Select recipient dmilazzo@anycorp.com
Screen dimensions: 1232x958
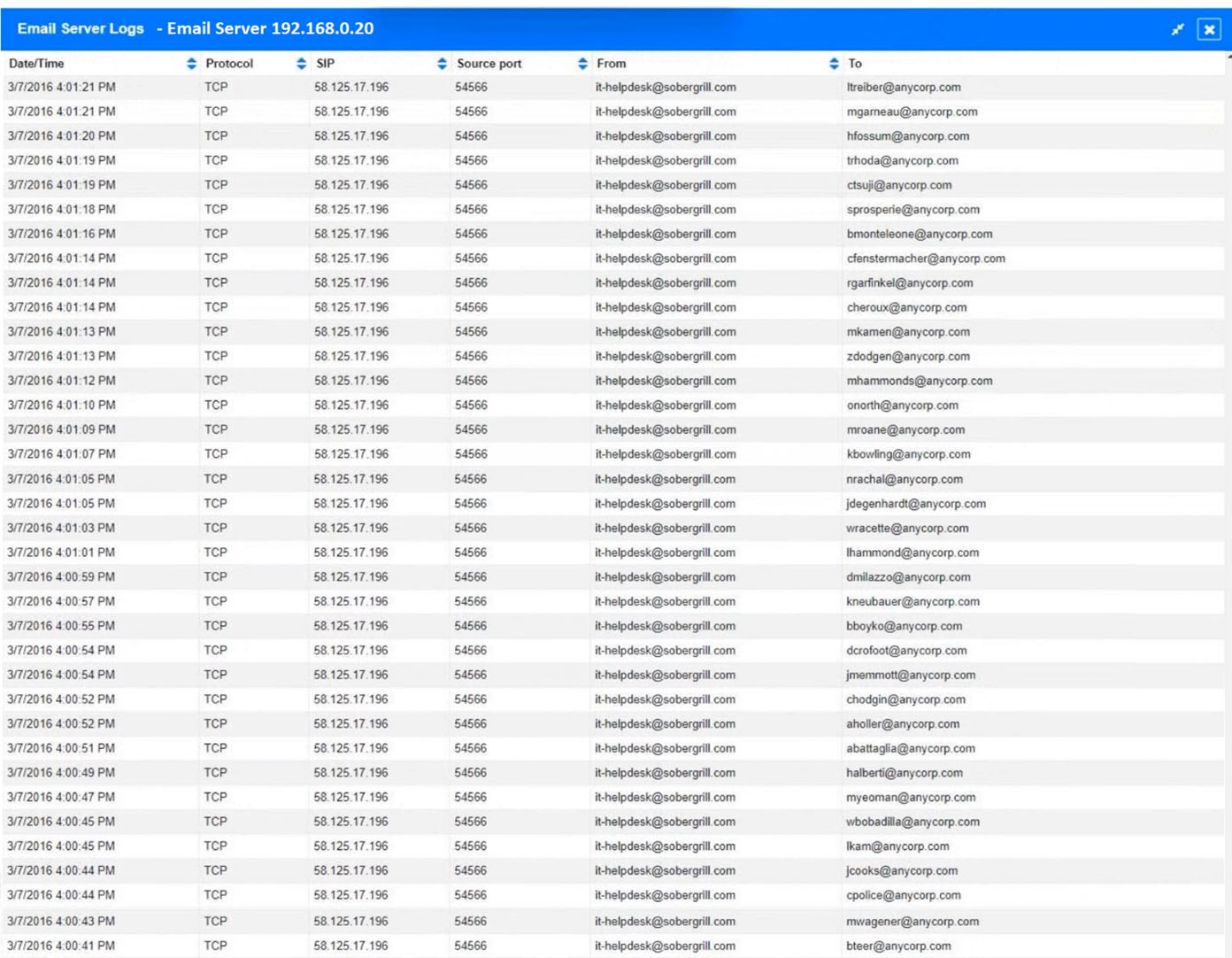[x=908, y=577]
